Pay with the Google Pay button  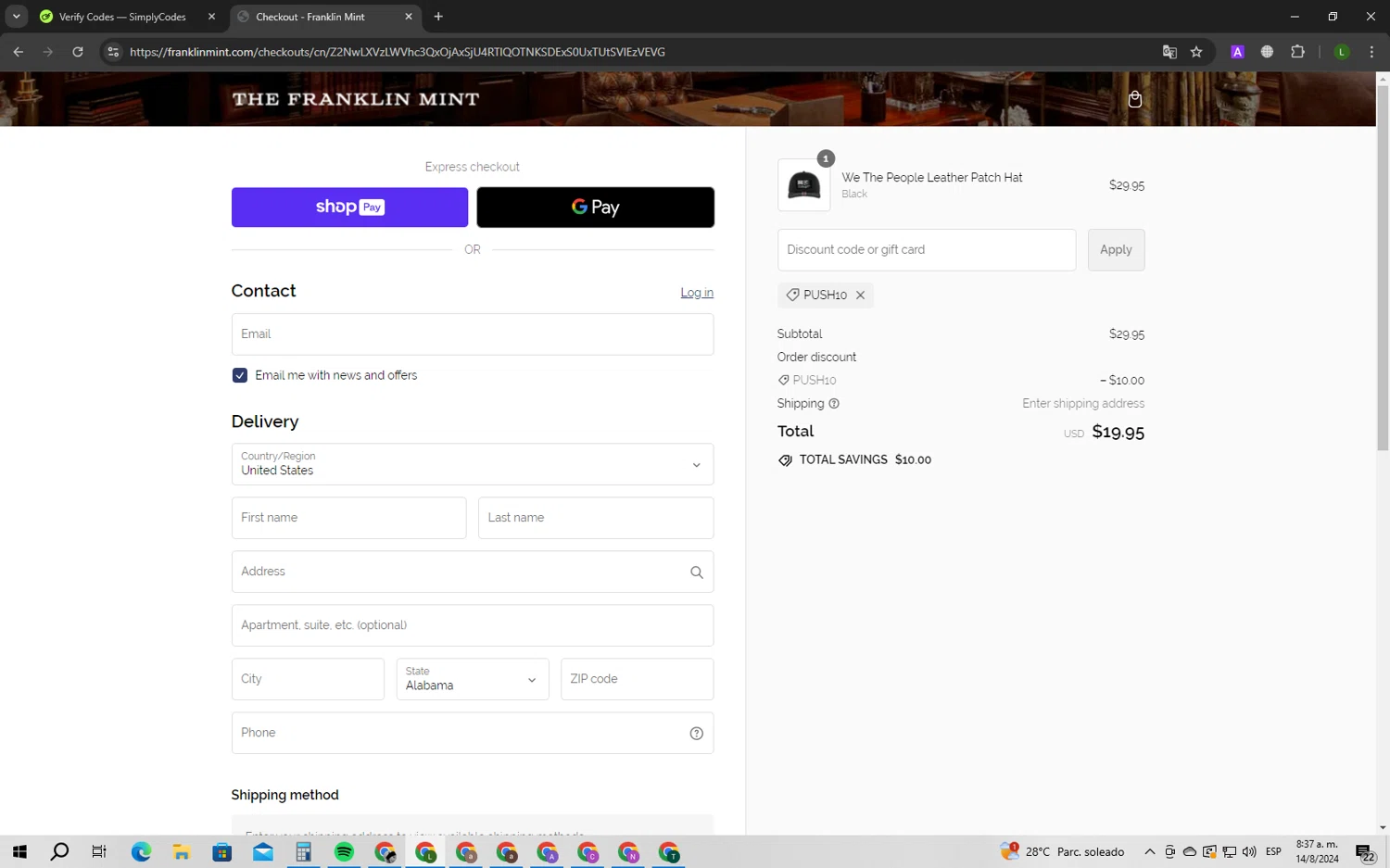coord(595,208)
